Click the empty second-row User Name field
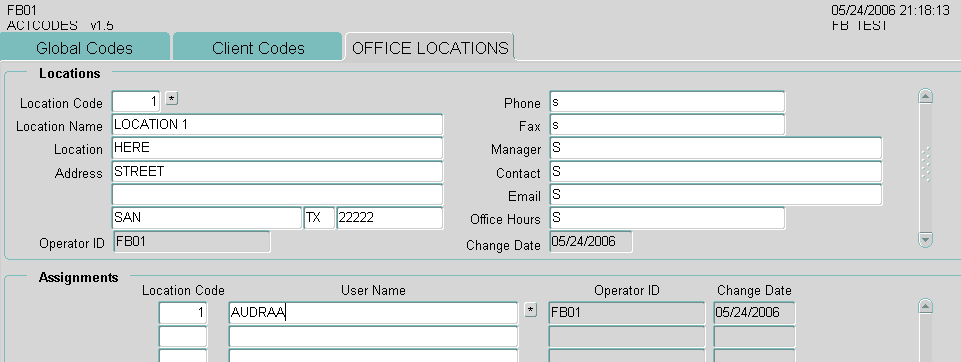Image resolution: width=961 pixels, height=362 pixels. [373, 336]
